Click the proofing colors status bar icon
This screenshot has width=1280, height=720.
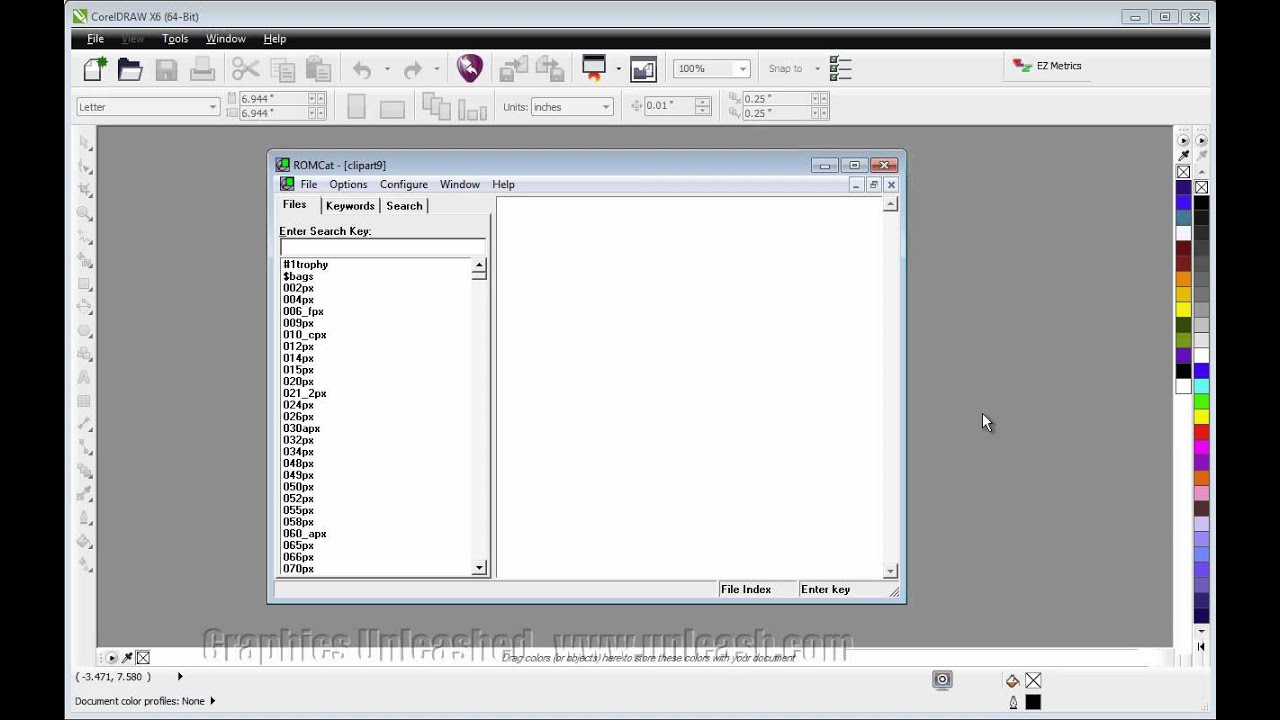coord(942,680)
